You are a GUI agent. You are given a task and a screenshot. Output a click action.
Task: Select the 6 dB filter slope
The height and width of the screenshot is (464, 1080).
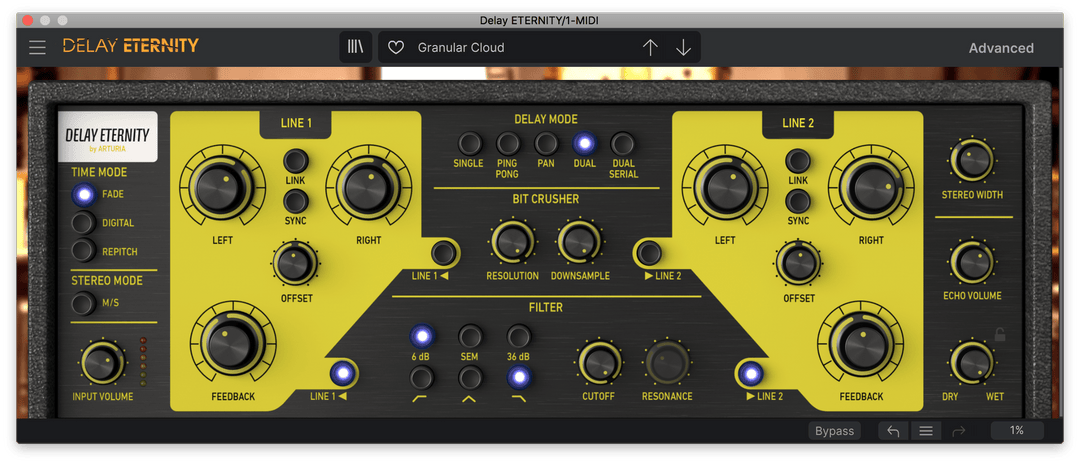point(422,336)
